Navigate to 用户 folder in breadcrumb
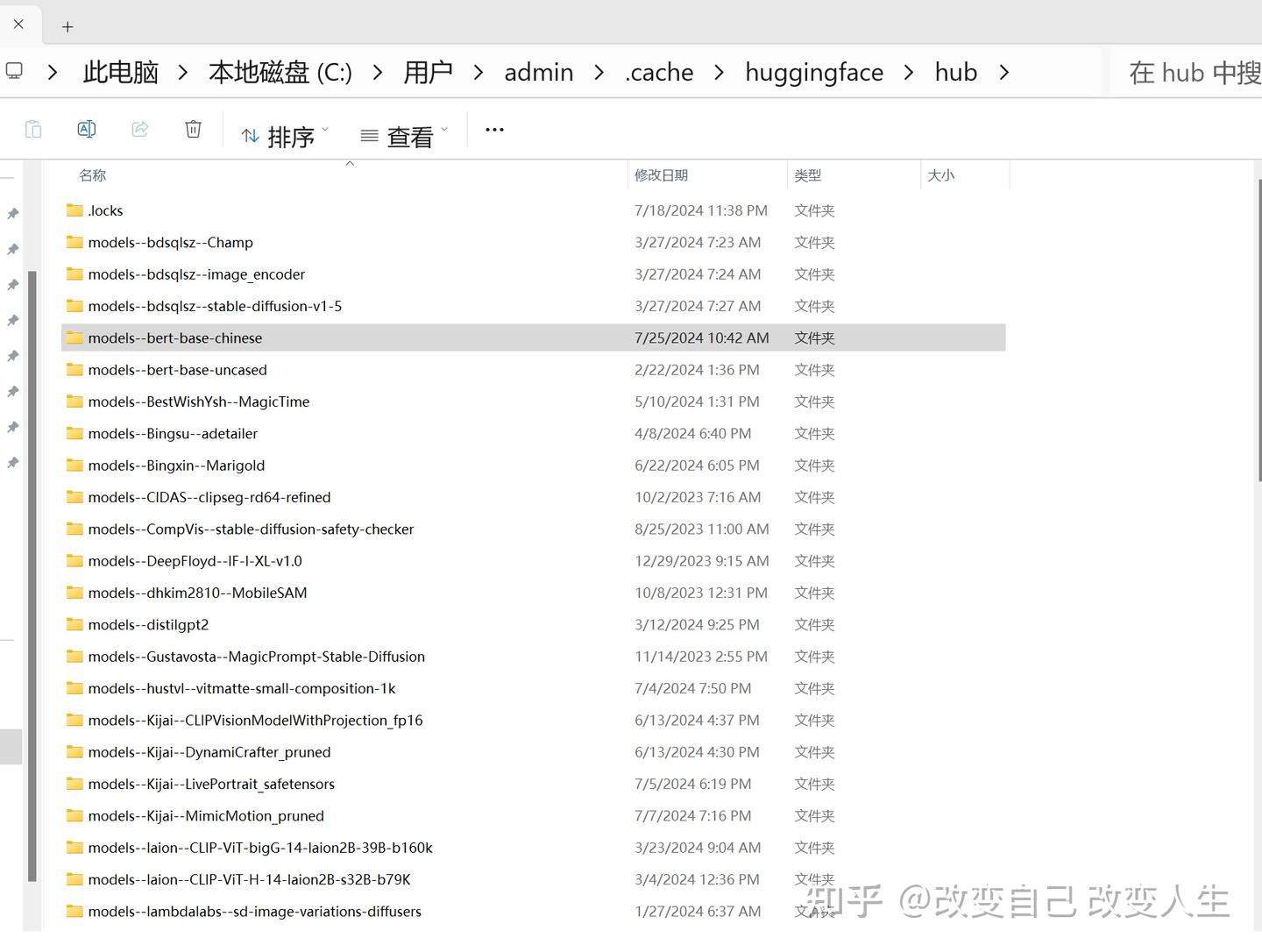The height and width of the screenshot is (952, 1262). click(428, 72)
